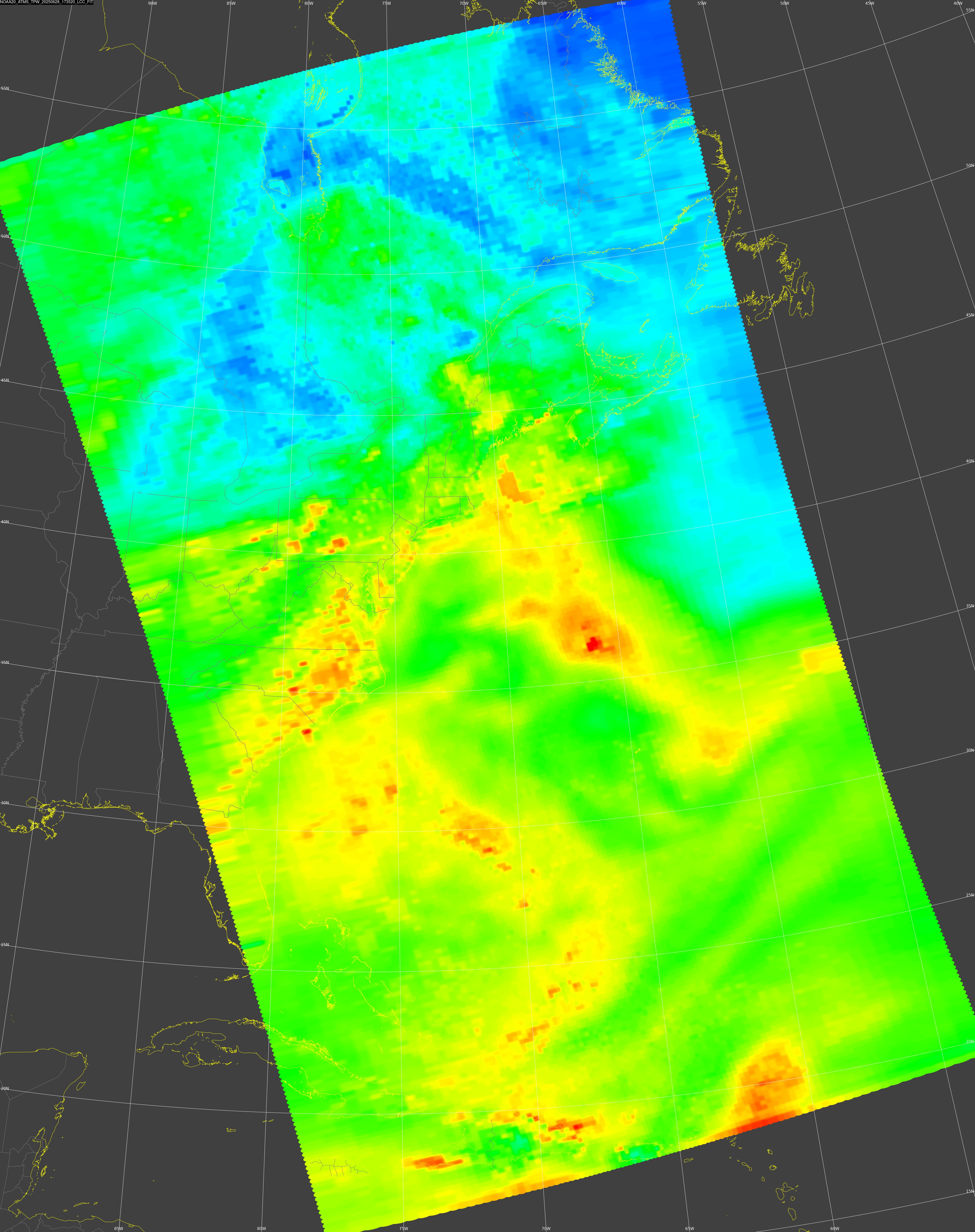The height and width of the screenshot is (1232, 975).
Task: Select the 90W label on the top edge
Action: point(152,3)
